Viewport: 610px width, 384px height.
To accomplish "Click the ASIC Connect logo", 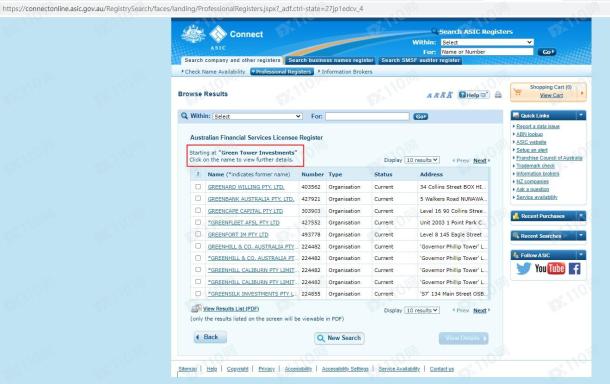I will pyautogui.click(x=222, y=37).
